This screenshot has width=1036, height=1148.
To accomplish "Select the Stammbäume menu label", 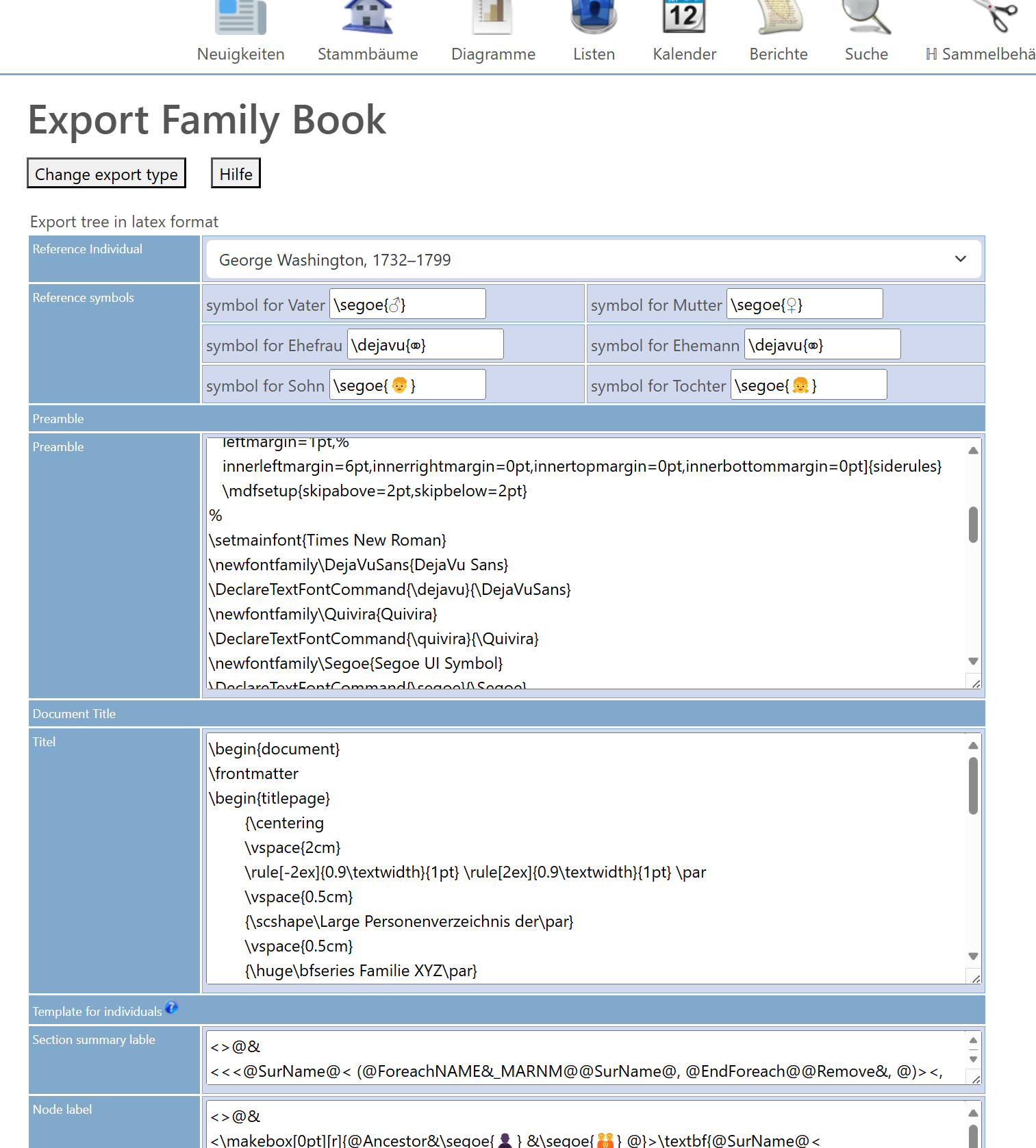I will 368,54.
